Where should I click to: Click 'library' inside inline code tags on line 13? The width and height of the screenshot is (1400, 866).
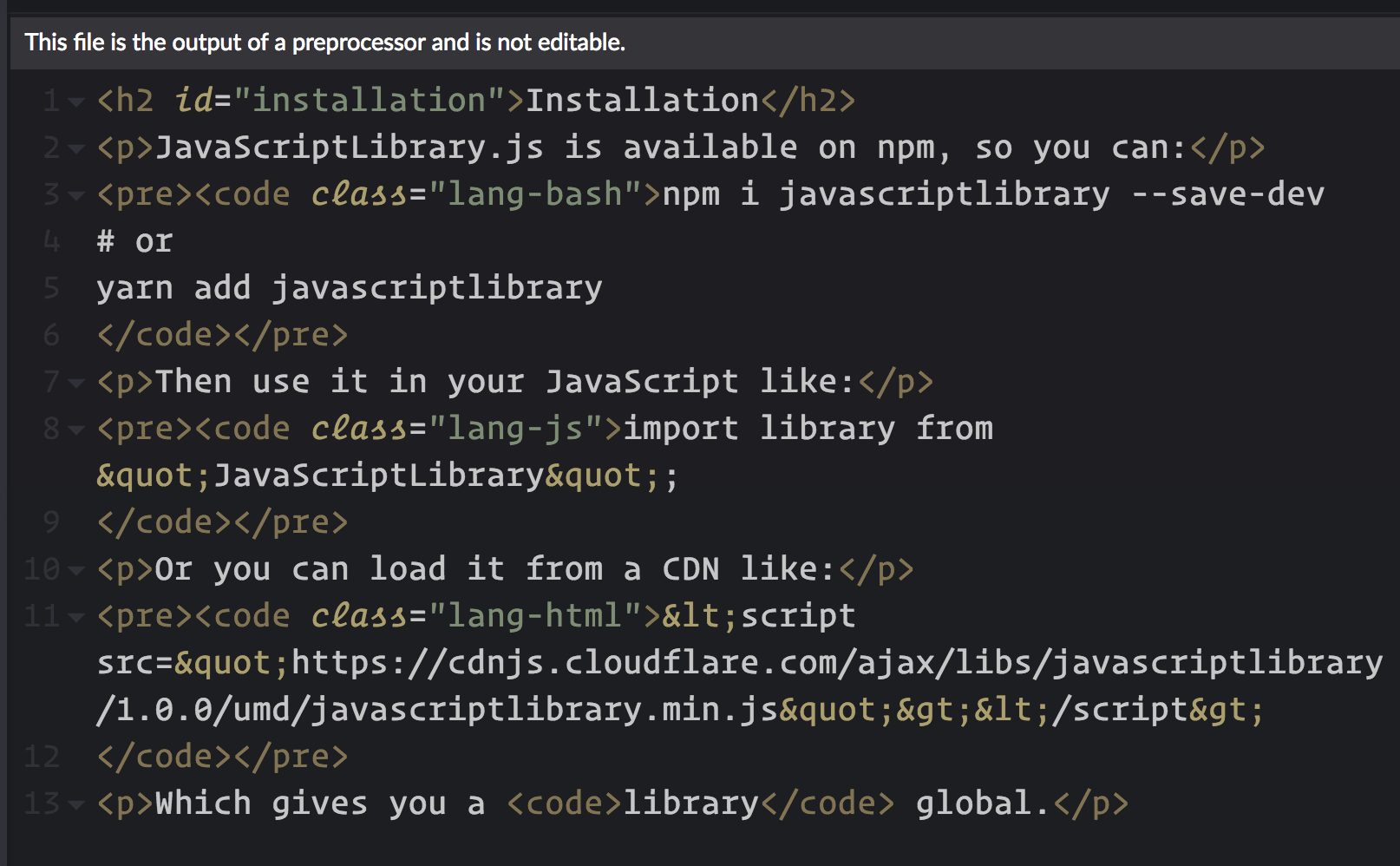tap(691, 804)
